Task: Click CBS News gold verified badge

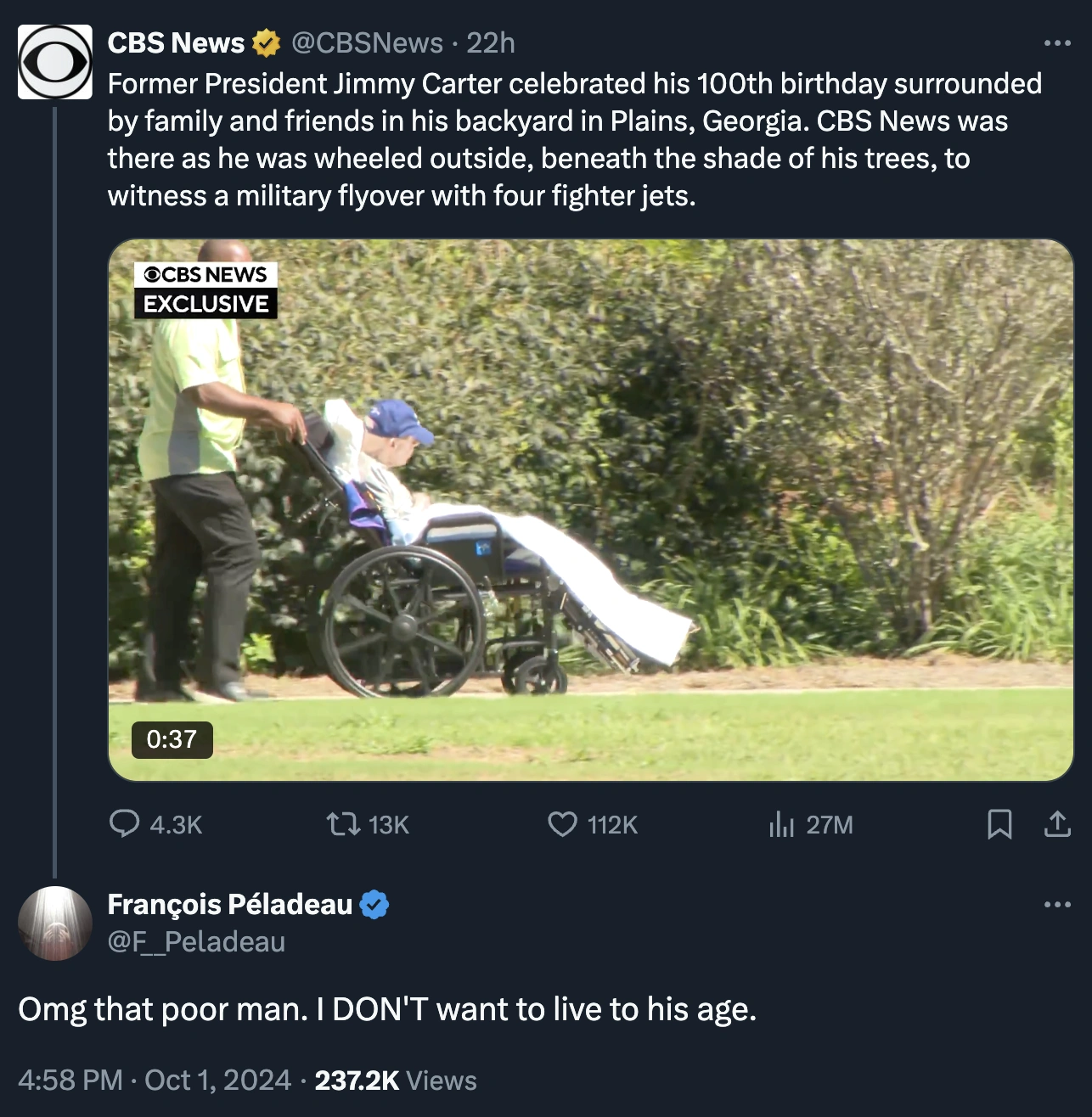Action: (267, 42)
